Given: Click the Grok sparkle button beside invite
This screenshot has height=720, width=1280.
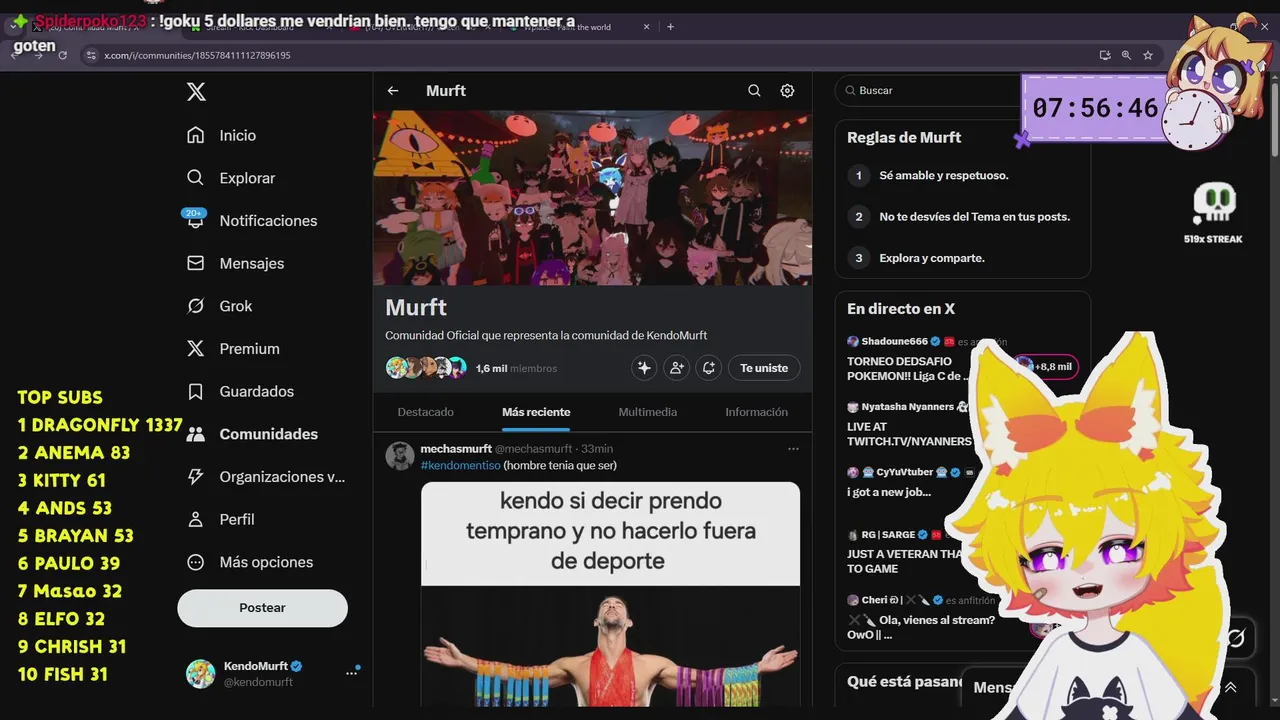Looking at the screenshot, I should tap(644, 368).
